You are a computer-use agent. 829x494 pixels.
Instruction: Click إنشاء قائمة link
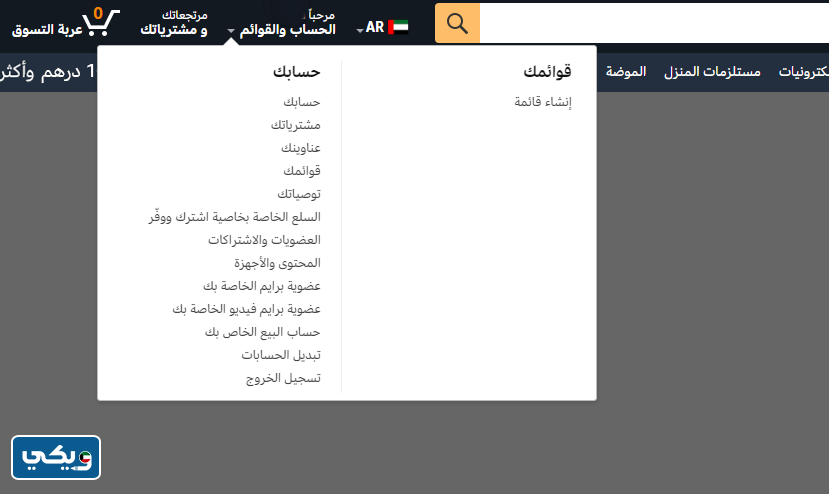click(543, 102)
